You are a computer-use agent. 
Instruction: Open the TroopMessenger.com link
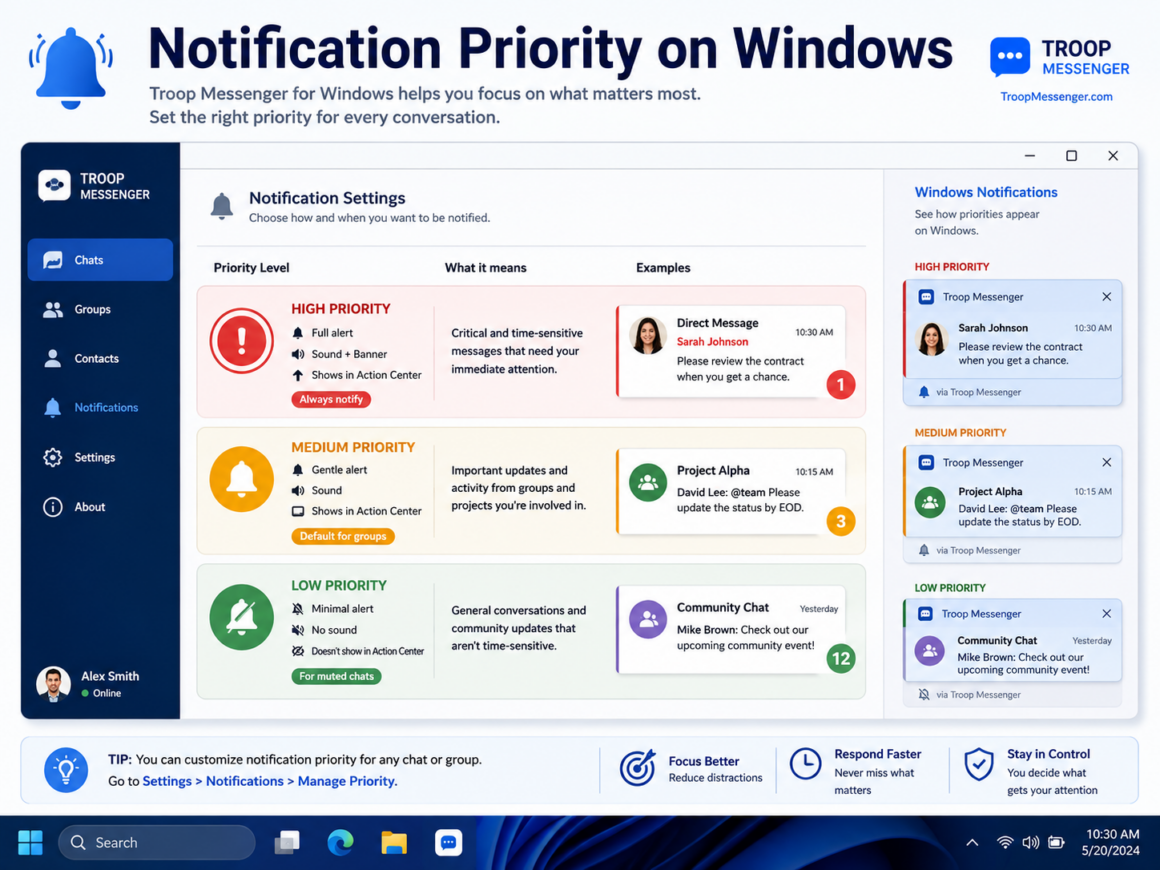tap(1056, 97)
